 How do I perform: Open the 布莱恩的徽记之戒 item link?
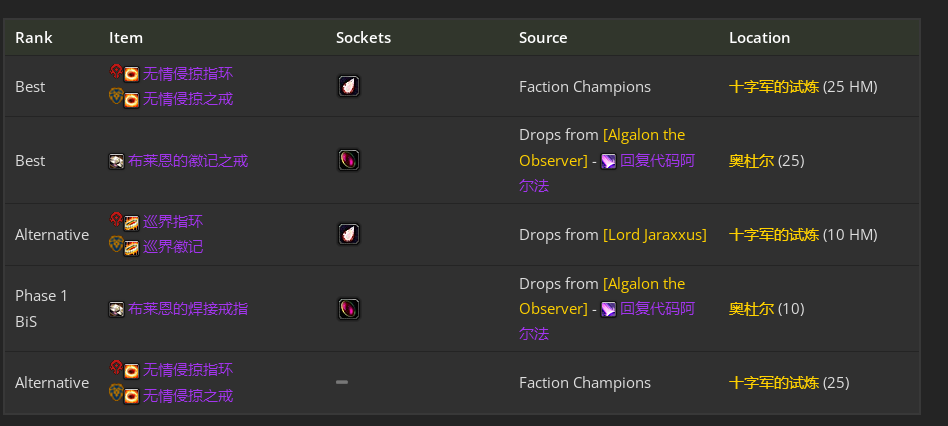point(188,161)
